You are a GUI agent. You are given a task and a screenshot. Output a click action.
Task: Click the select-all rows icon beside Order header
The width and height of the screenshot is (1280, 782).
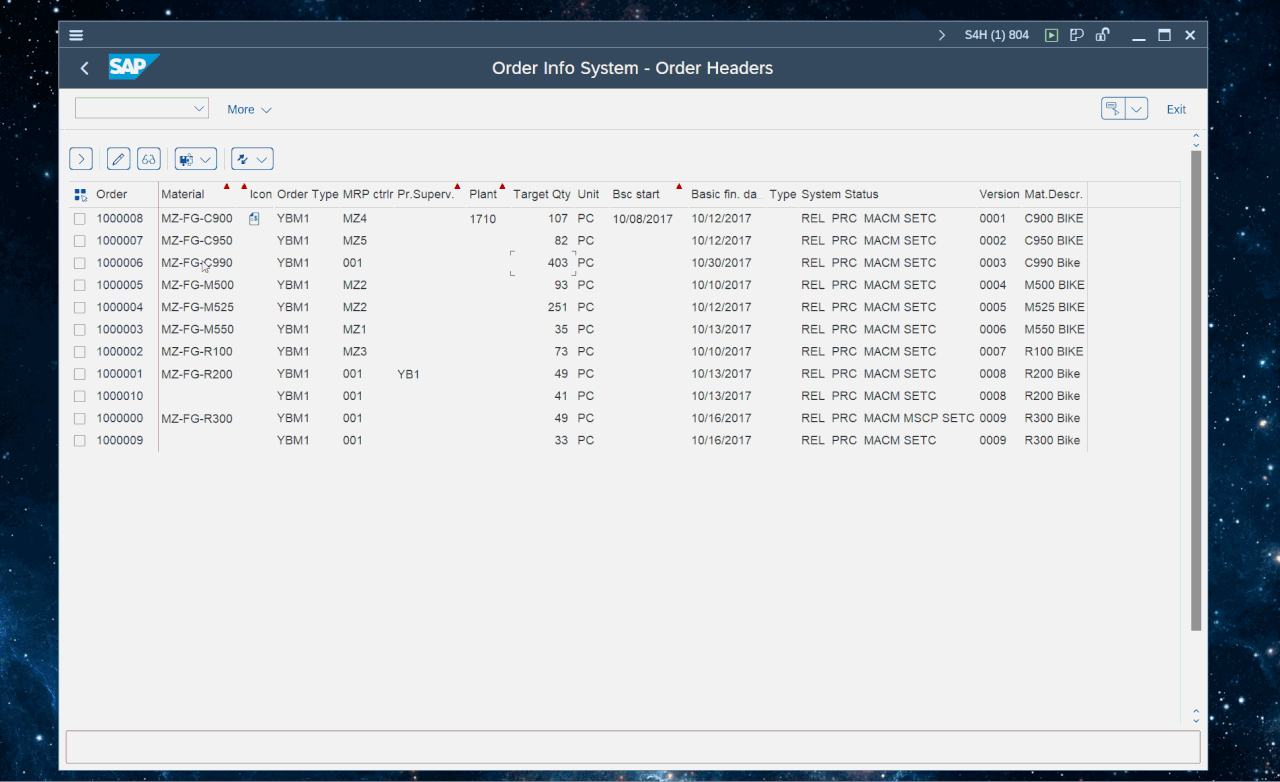tap(80, 195)
